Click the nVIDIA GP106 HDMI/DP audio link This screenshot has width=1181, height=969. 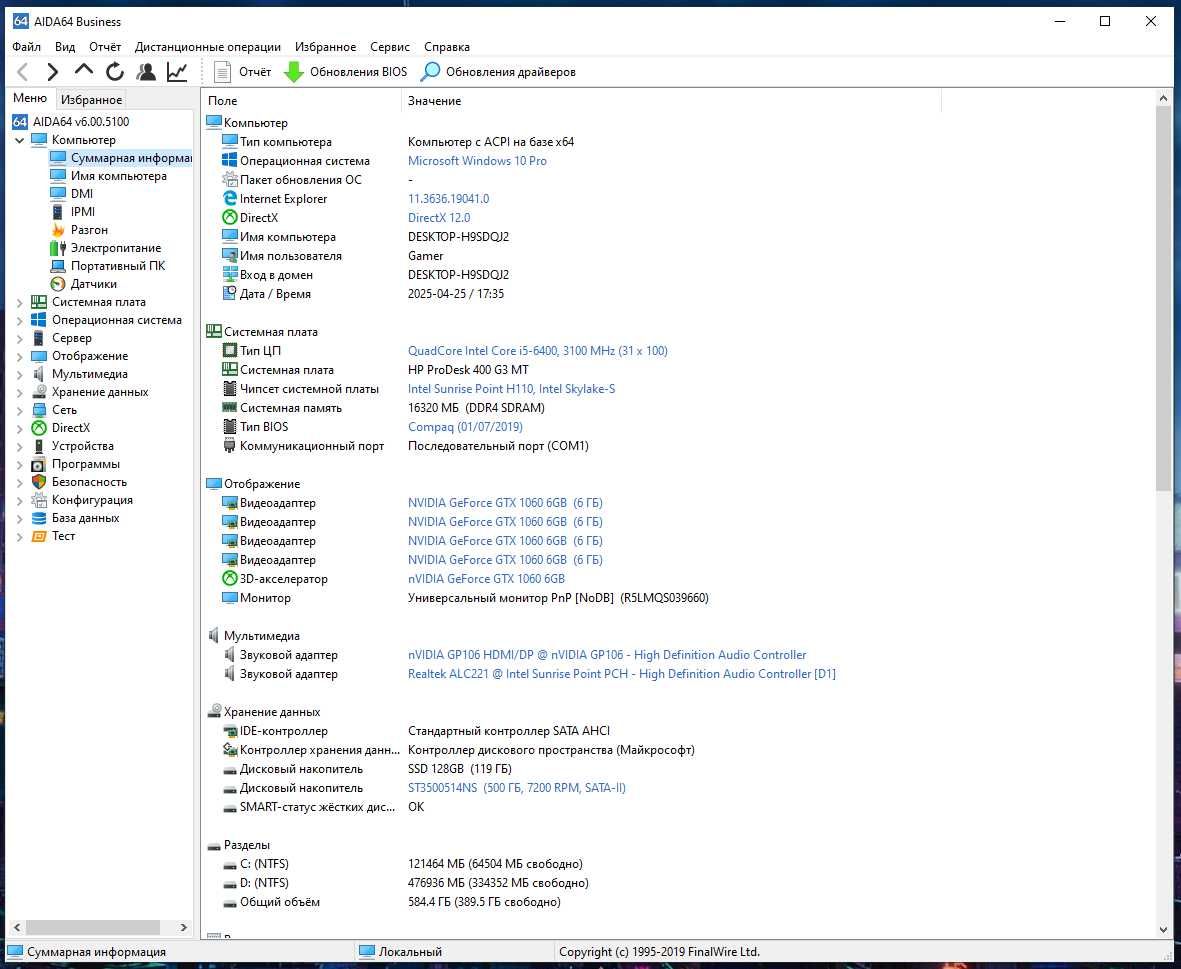pyautogui.click(x=607, y=655)
